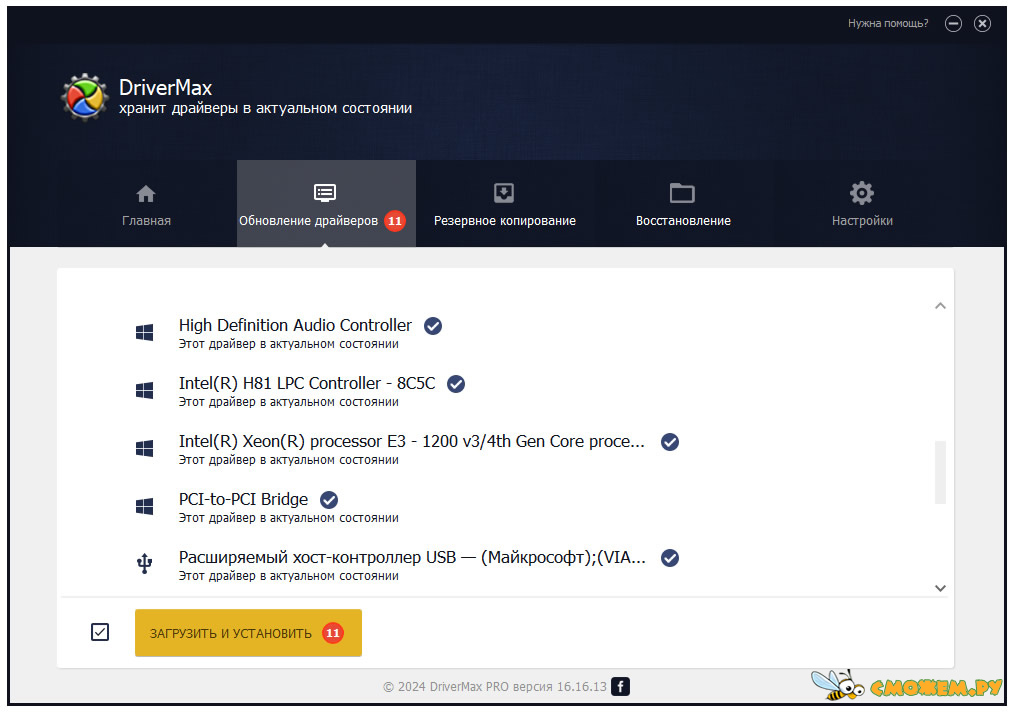This screenshot has height=712, width=1013.
Task: Click USB icon beside Расширяемый хост-контроллер USB
Action: [x=145, y=564]
